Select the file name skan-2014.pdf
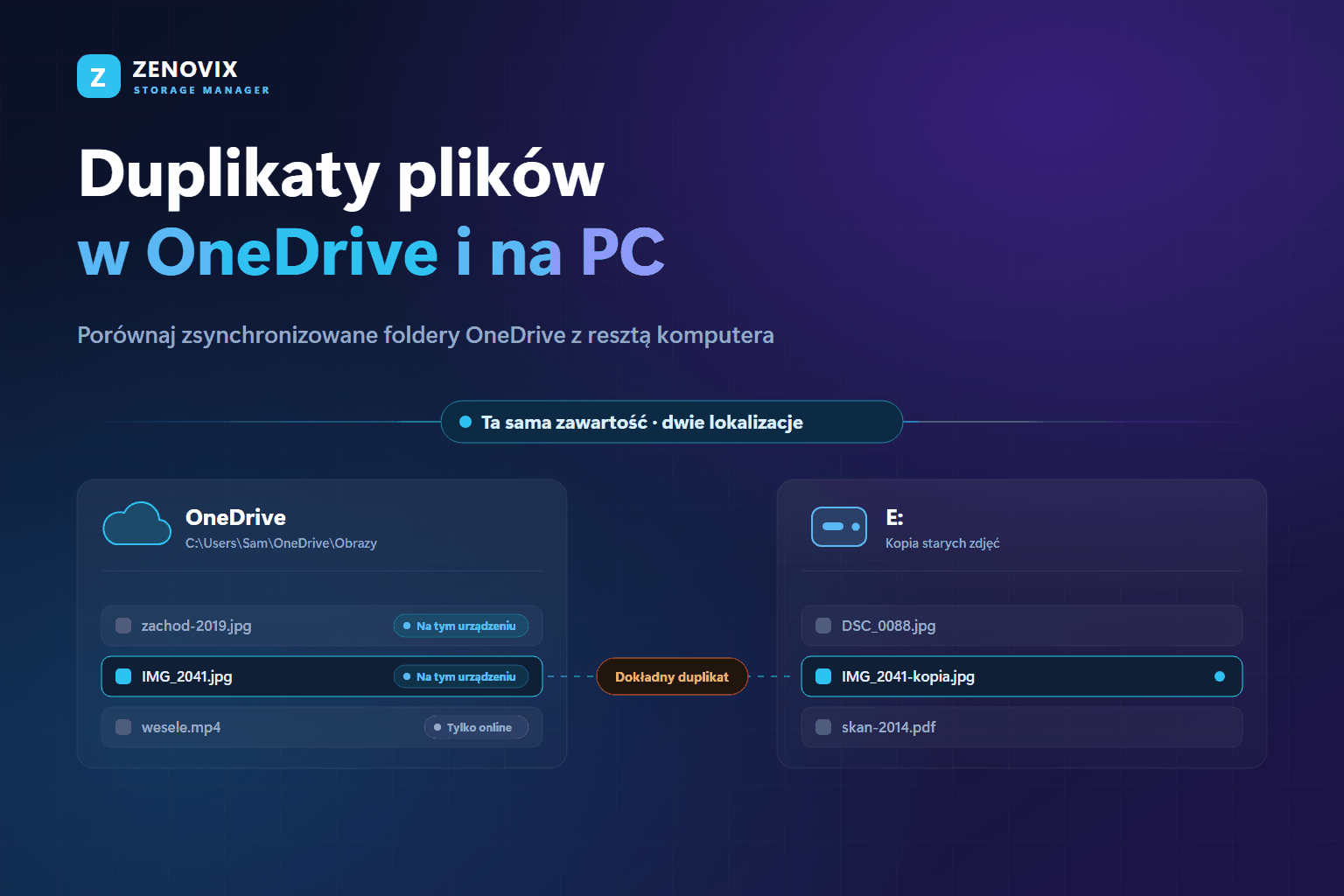The width and height of the screenshot is (1344, 896). pos(889,727)
